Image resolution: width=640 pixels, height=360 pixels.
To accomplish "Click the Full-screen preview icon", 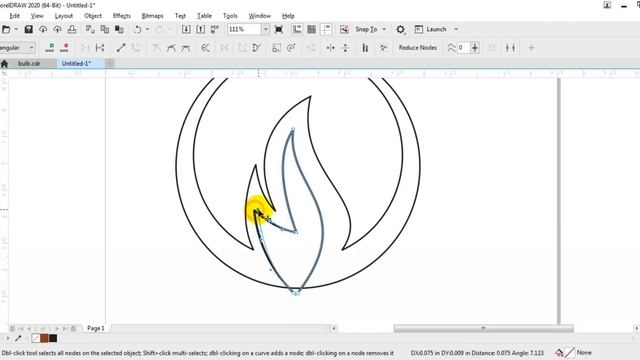I will (x=279, y=29).
